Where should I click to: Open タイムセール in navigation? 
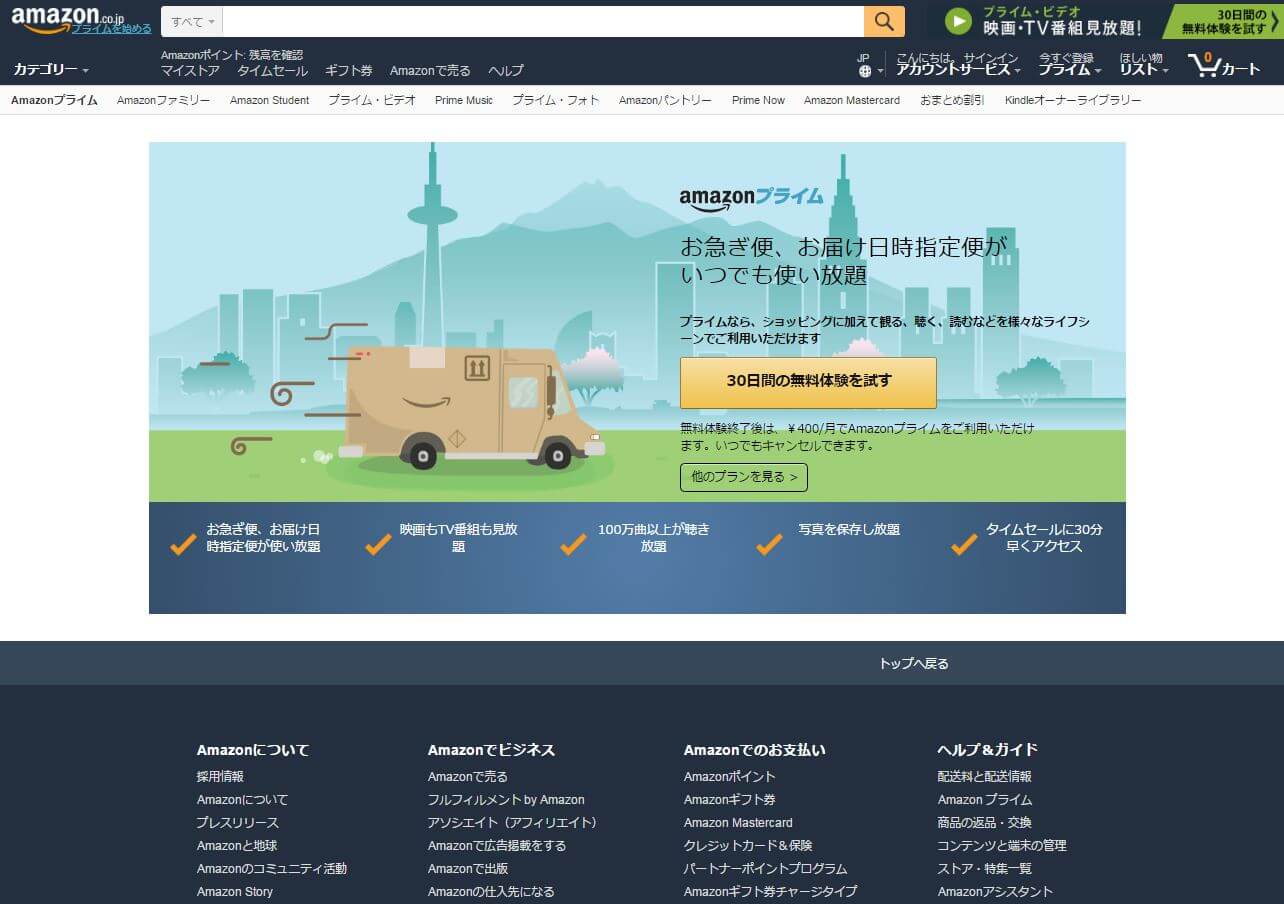tap(272, 70)
